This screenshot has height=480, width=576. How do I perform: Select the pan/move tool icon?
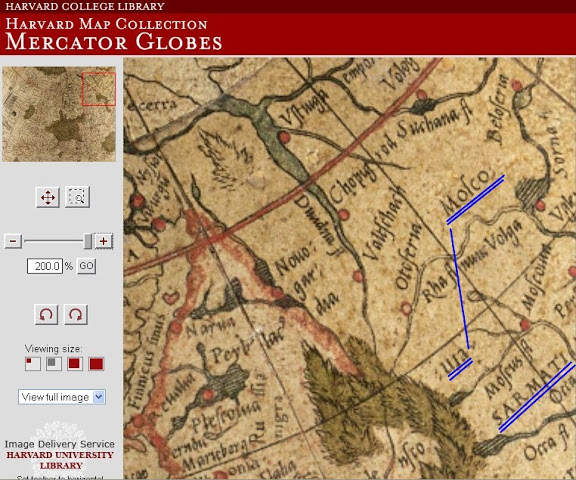[48, 197]
